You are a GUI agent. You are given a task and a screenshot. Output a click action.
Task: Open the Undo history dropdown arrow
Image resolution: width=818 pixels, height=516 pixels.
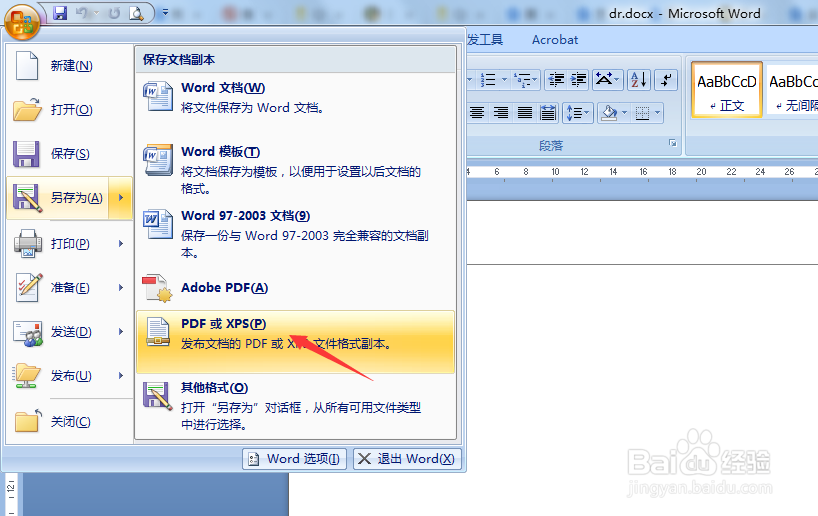tap(96, 13)
